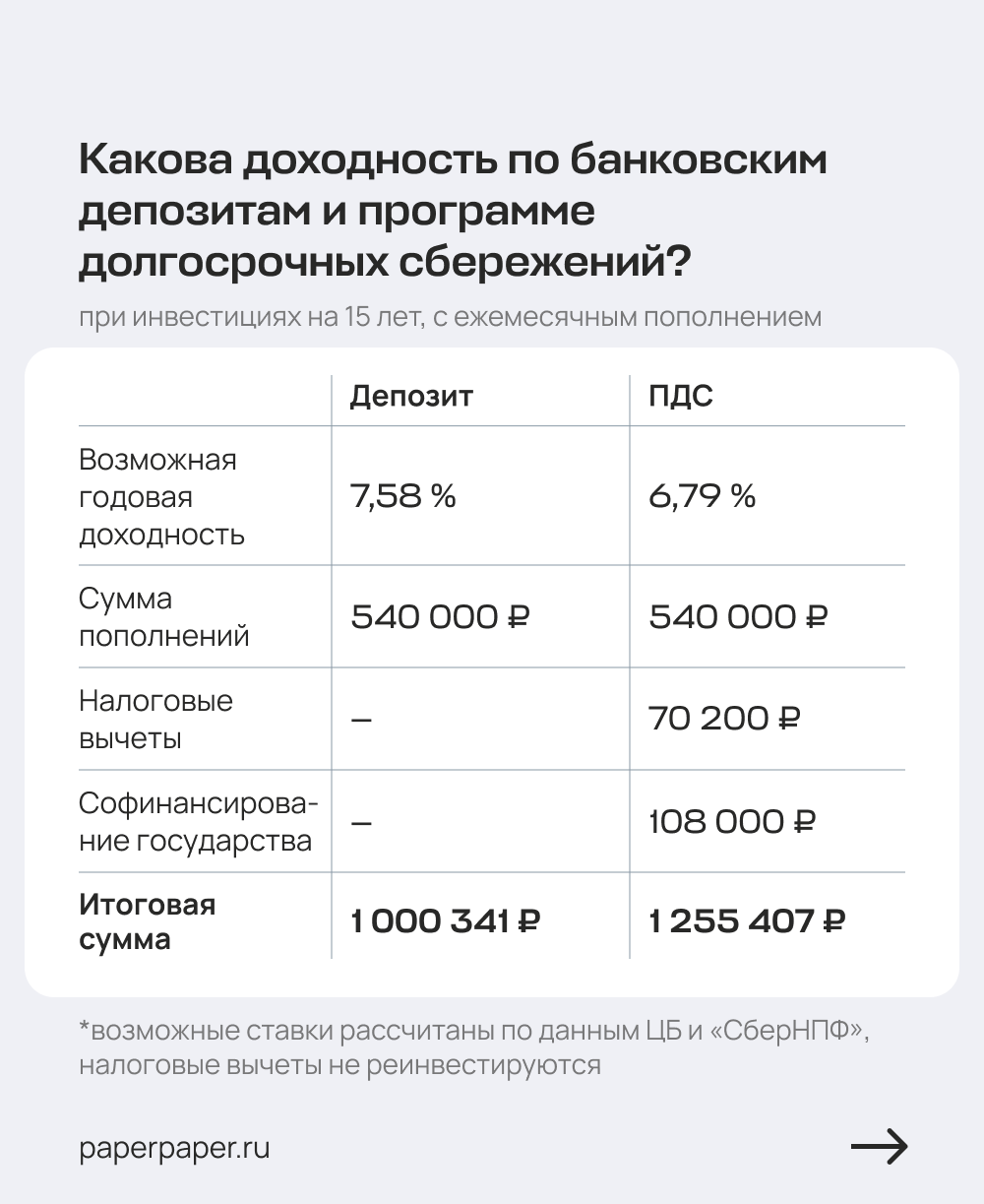Open the paperpaper.ru link
This screenshot has width=984, height=1204.
tap(174, 1148)
